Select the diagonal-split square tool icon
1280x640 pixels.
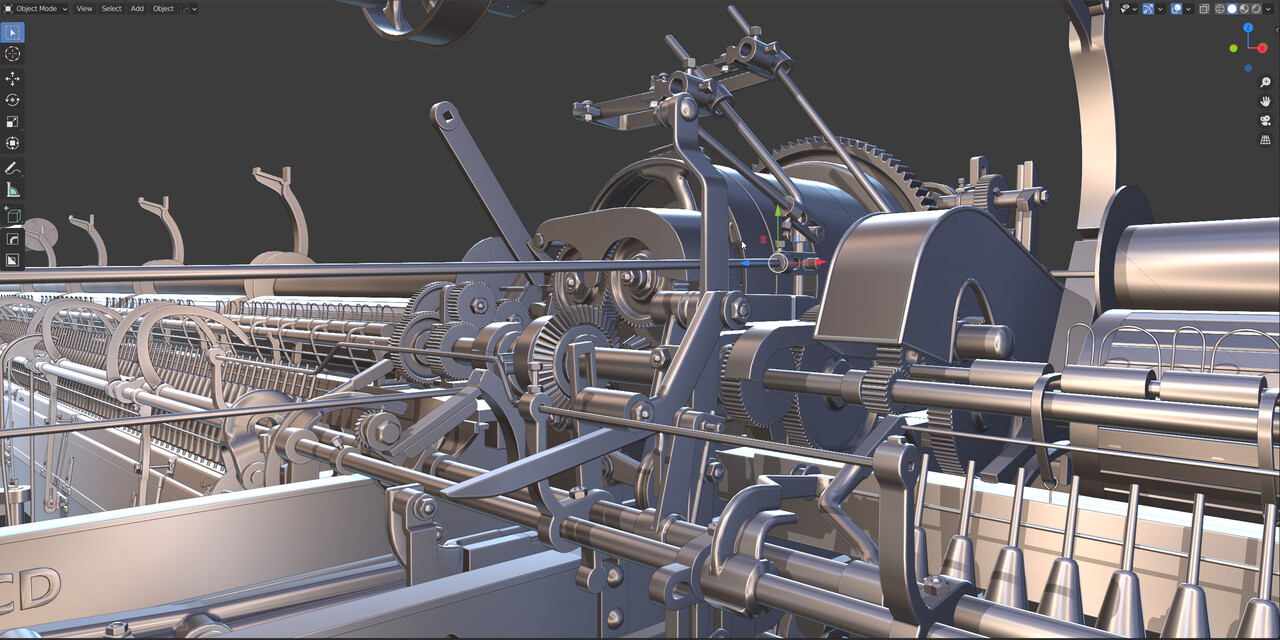[12, 260]
